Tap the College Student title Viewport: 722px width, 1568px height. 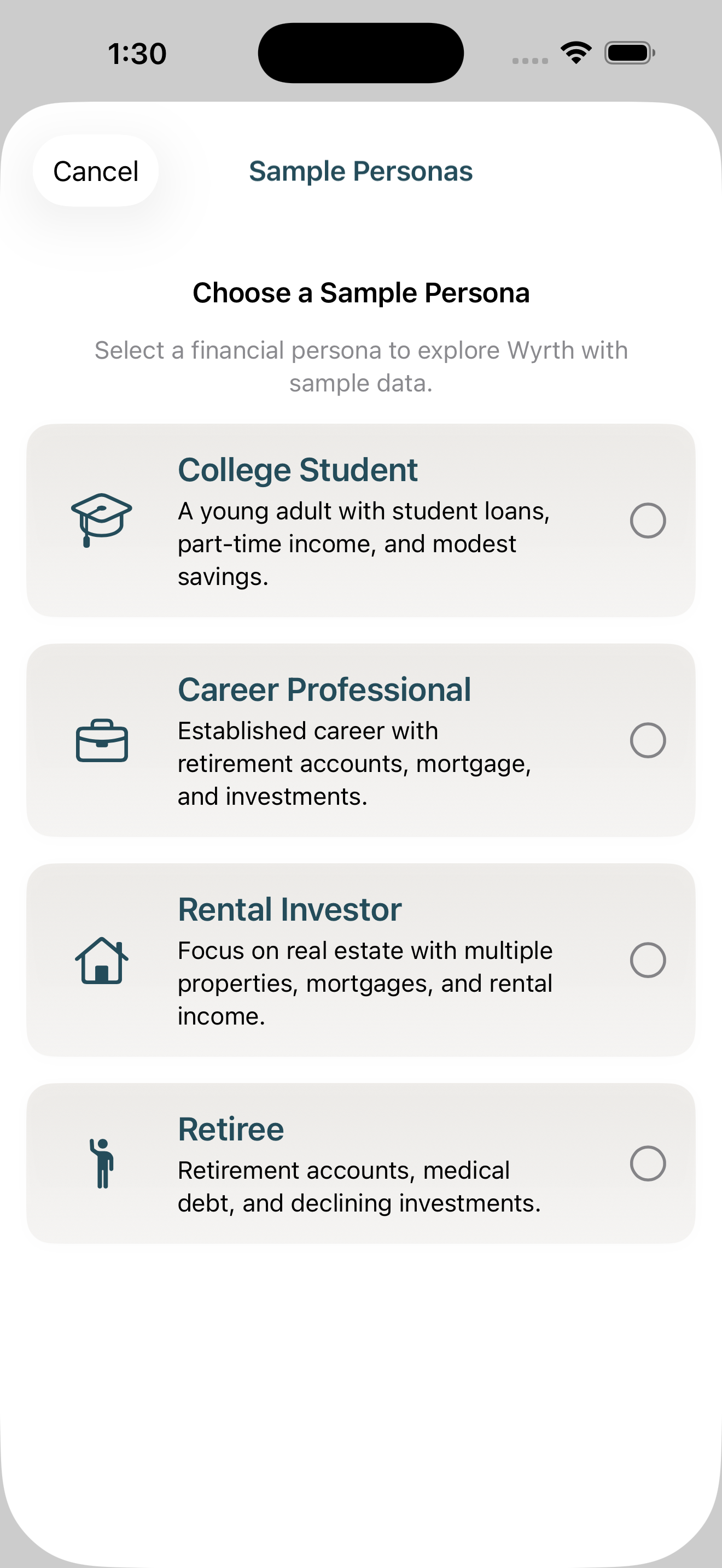pos(297,470)
